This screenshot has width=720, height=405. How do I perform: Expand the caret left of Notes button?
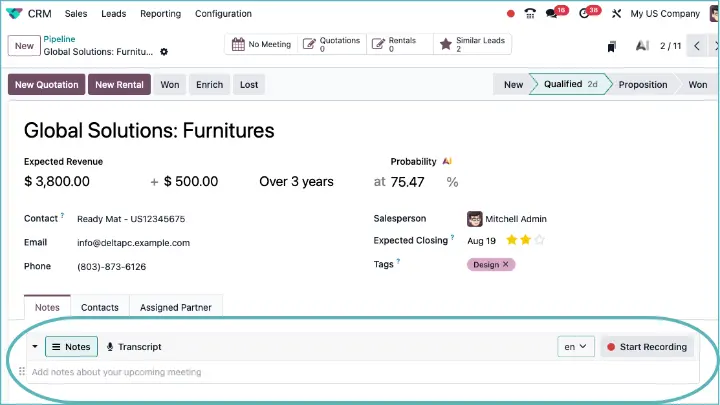coord(35,347)
